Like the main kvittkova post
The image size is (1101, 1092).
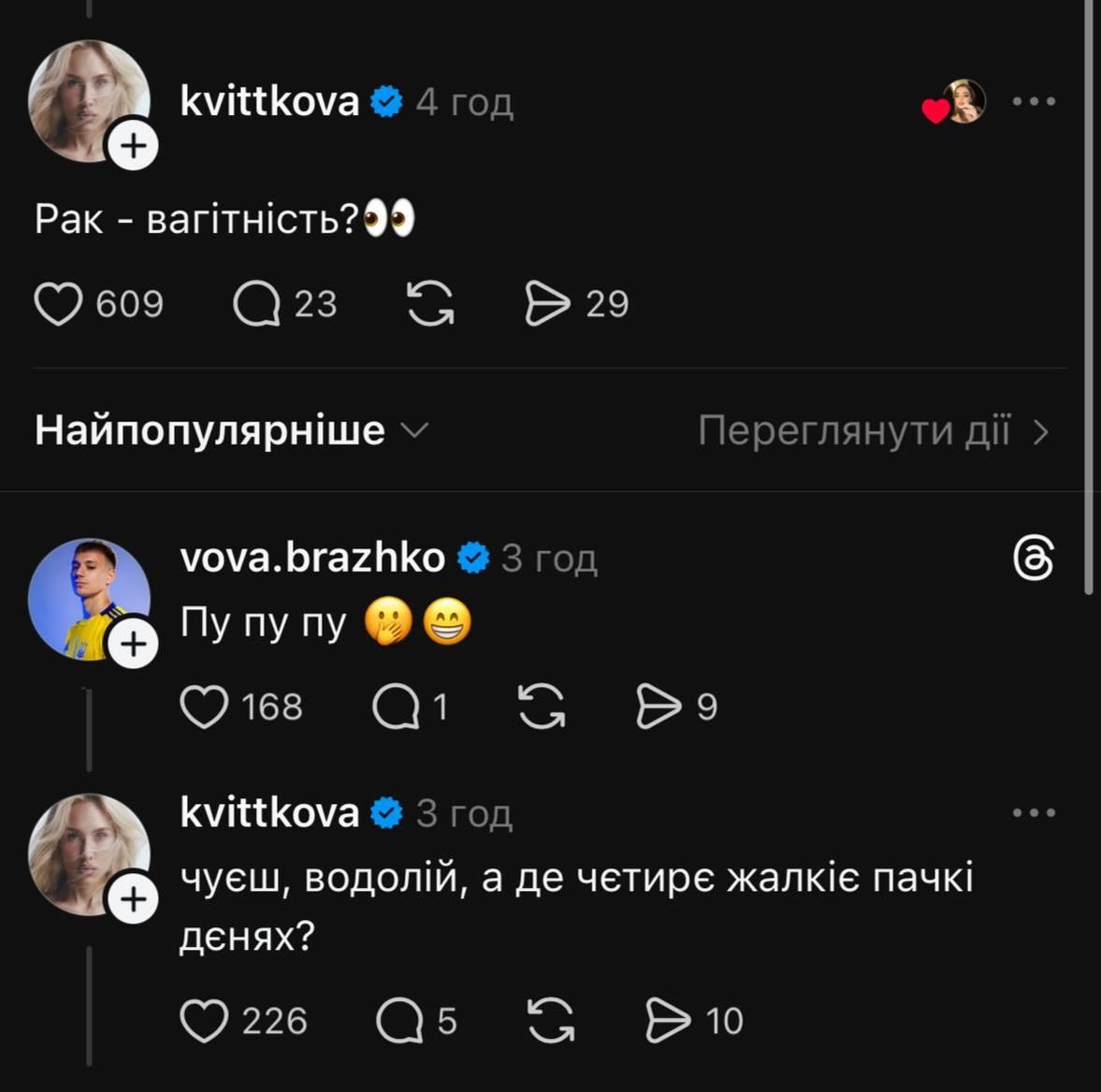click(x=58, y=304)
